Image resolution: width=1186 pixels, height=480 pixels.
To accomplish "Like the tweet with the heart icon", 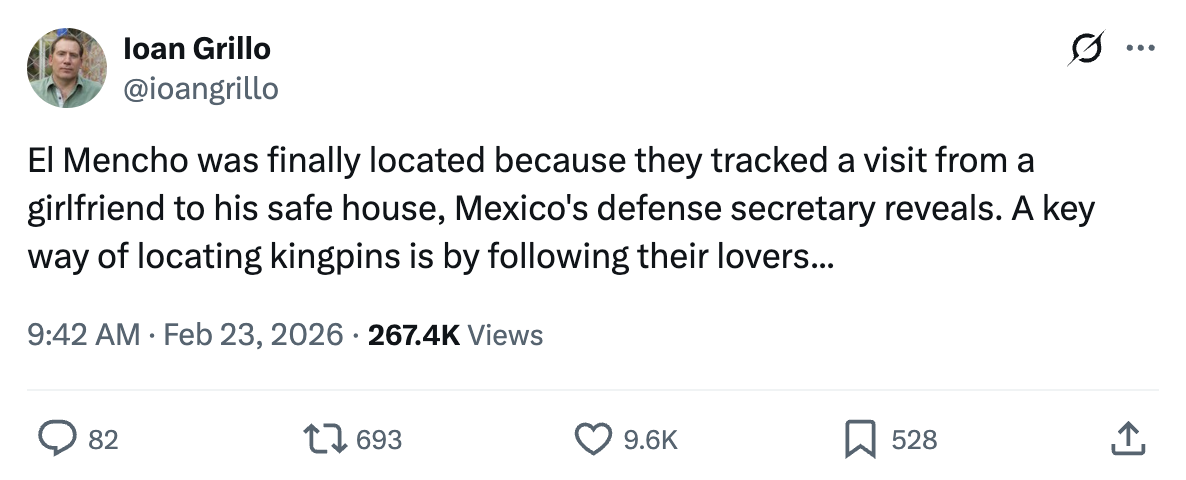I will pos(594,438).
